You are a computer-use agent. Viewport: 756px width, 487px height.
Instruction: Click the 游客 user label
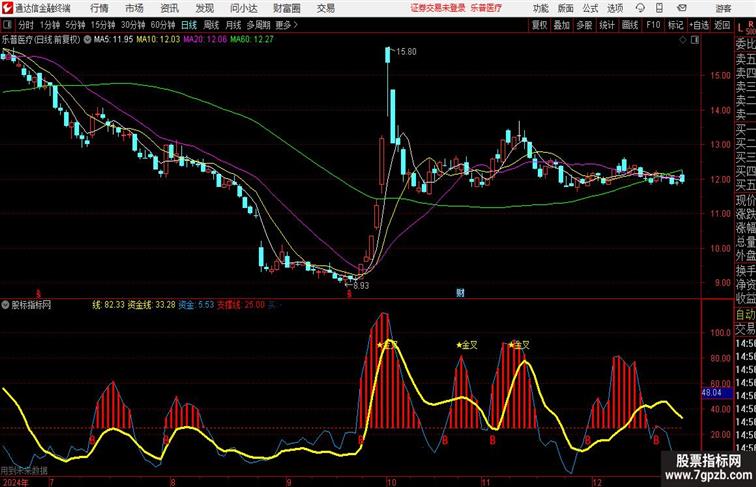click(x=723, y=9)
